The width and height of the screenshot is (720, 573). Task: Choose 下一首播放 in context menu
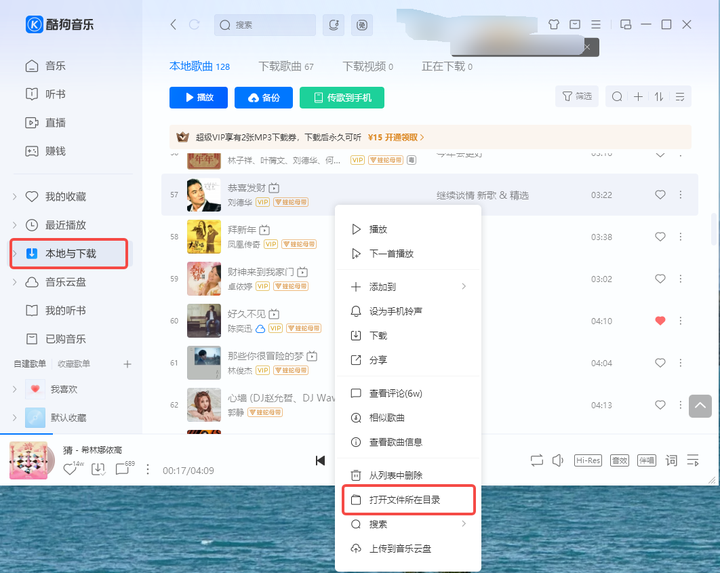pyautogui.click(x=408, y=253)
